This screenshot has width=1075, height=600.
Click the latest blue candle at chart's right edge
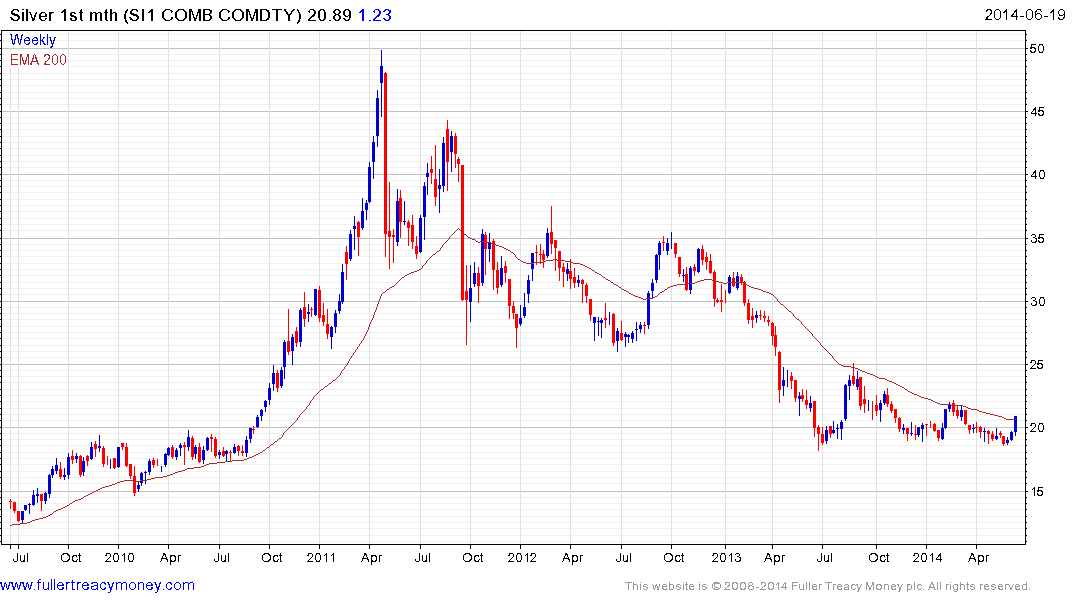point(1015,424)
